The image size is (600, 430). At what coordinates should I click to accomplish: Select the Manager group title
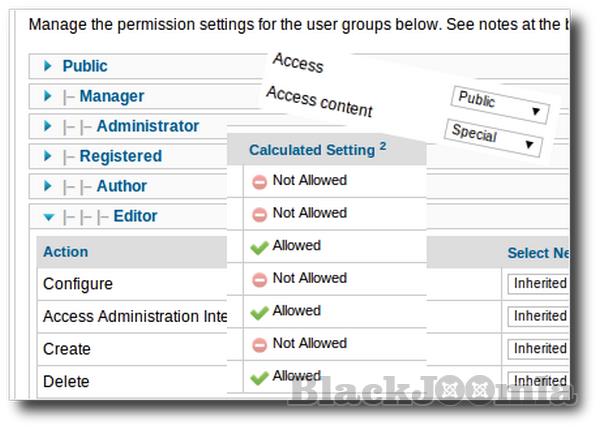(112, 96)
